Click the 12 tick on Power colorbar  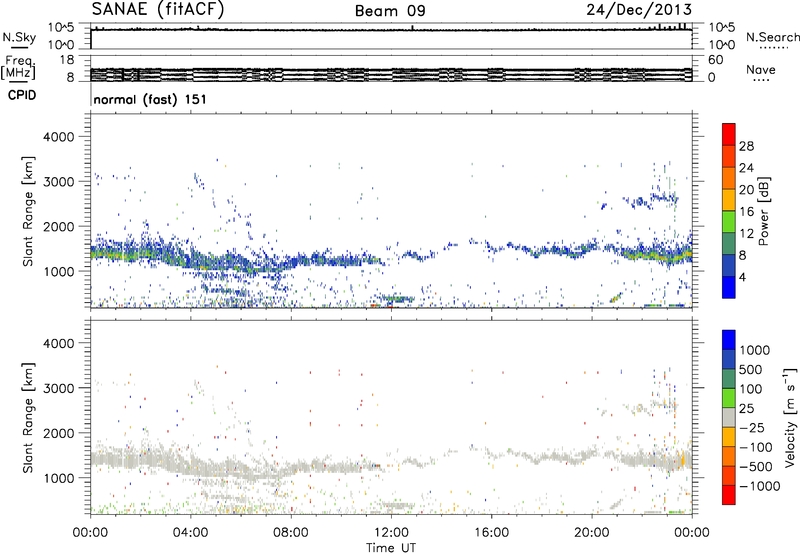coord(746,234)
